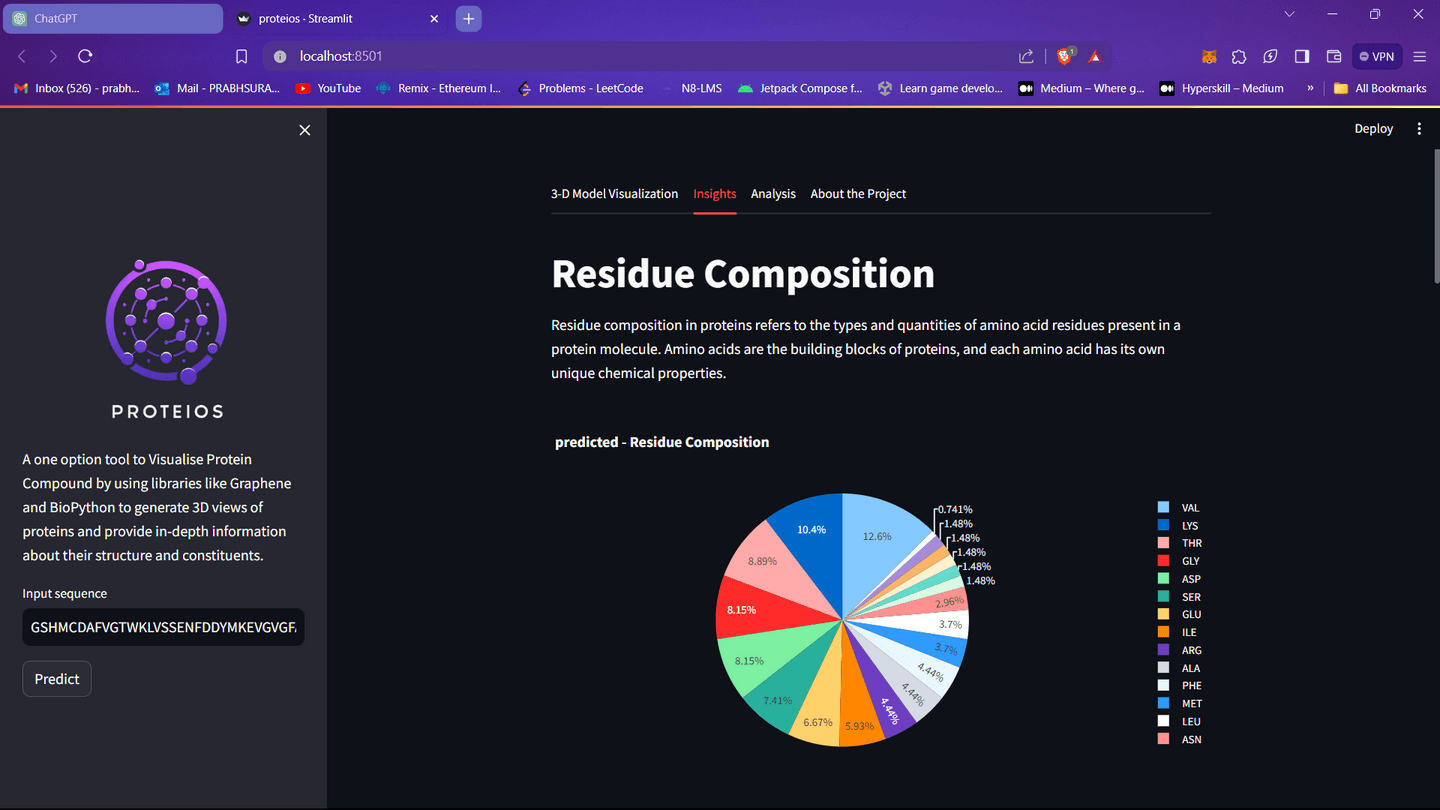1440x810 pixels.
Task: Open the Gmail Inbox bookmark
Action: click(x=76, y=88)
